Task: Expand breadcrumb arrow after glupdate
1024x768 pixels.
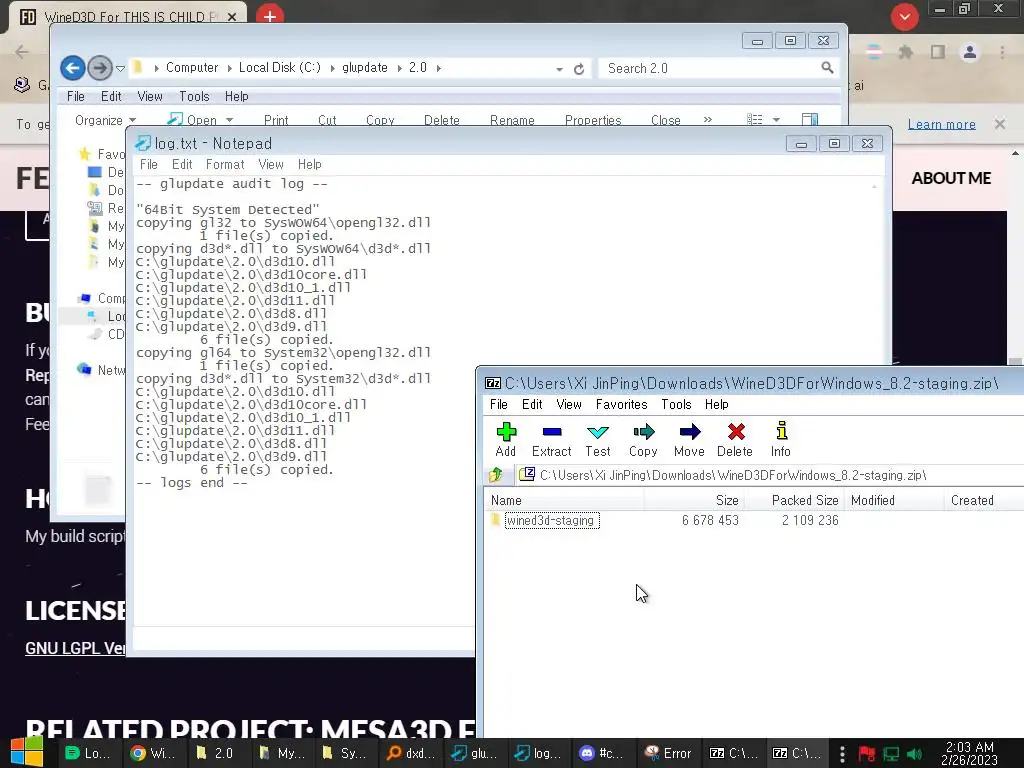Action: click(x=399, y=68)
